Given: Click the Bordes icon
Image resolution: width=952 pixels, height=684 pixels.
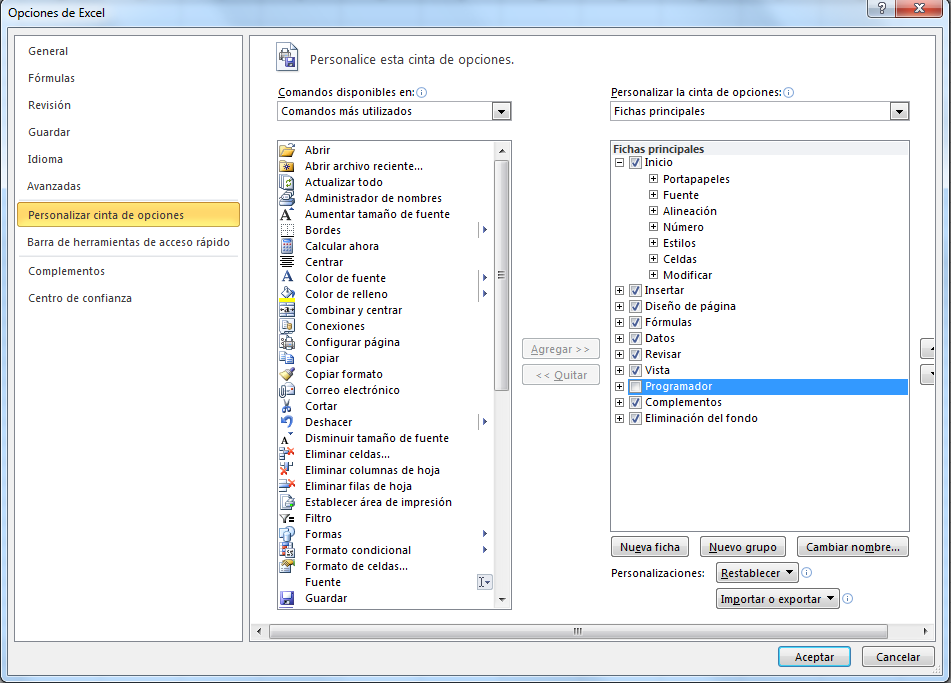Looking at the screenshot, I should click(287, 230).
